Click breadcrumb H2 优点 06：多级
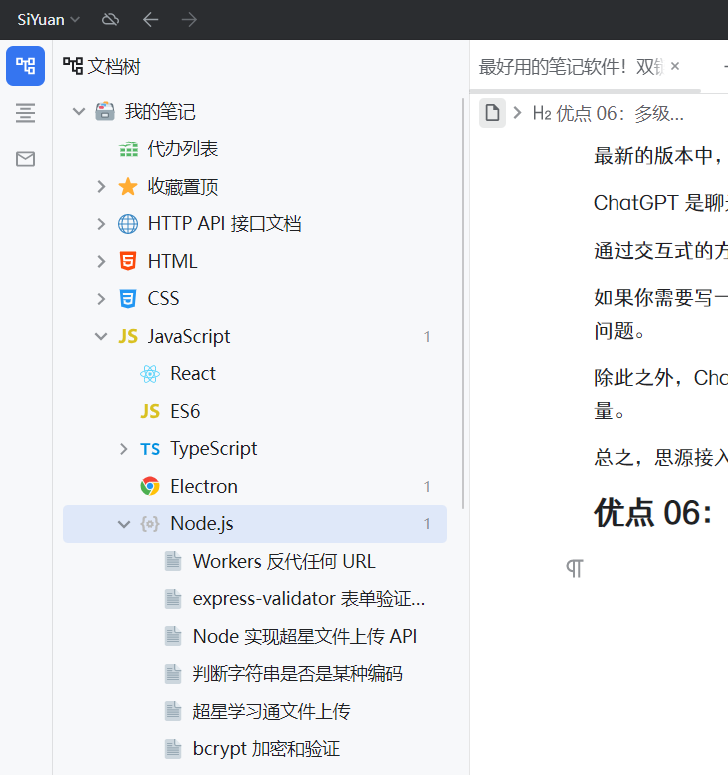Image resolution: width=728 pixels, height=775 pixels. point(608,114)
